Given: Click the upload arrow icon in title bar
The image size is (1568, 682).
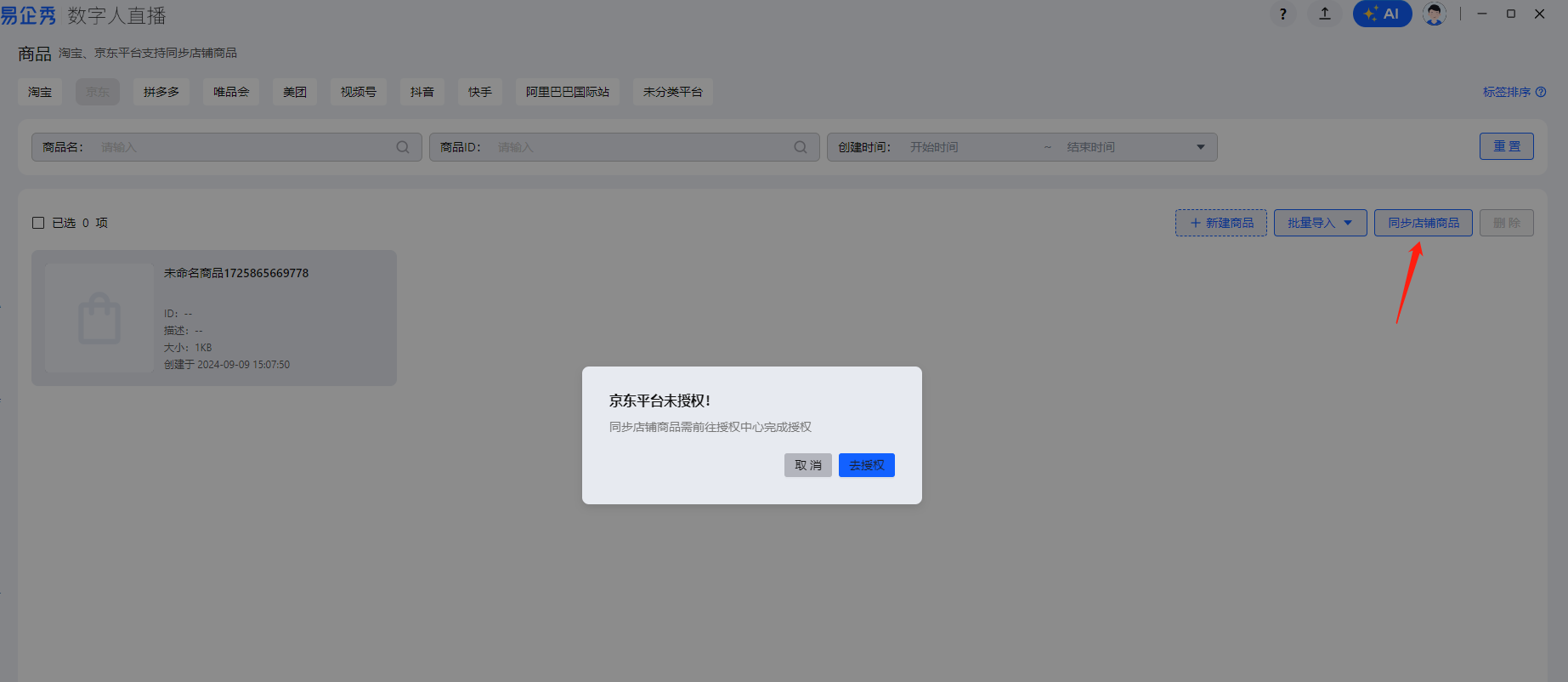Looking at the screenshot, I should coord(1324,14).
